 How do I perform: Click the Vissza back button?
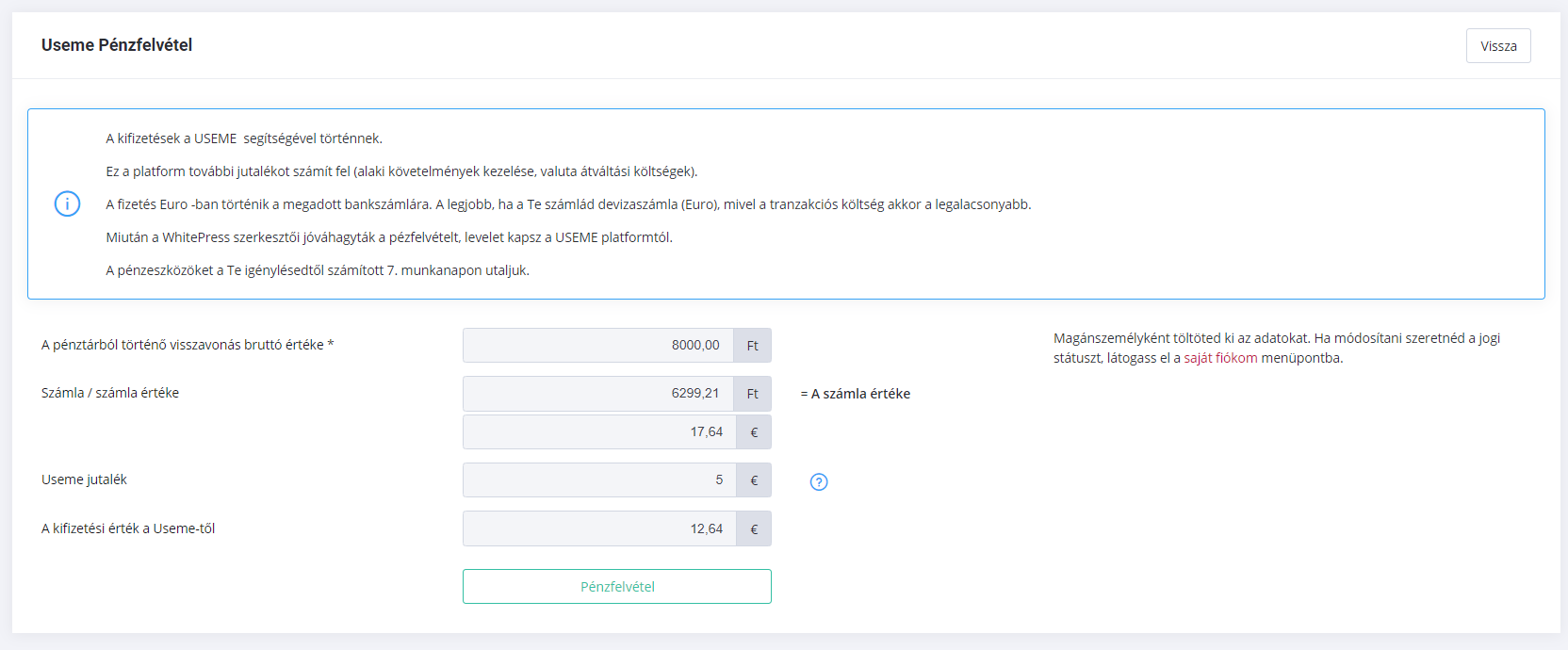(x=1498, y=46)
